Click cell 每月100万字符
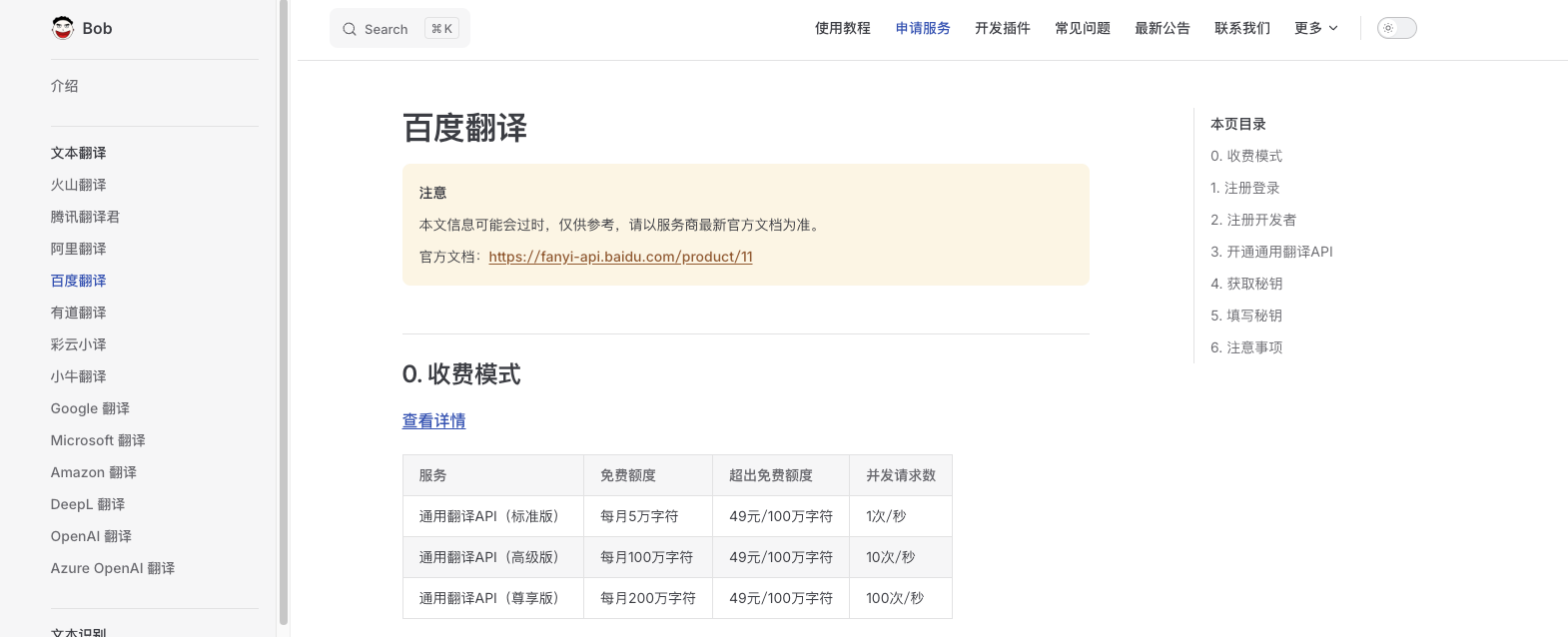1568x637 pixels. click(x=648, y=557)
